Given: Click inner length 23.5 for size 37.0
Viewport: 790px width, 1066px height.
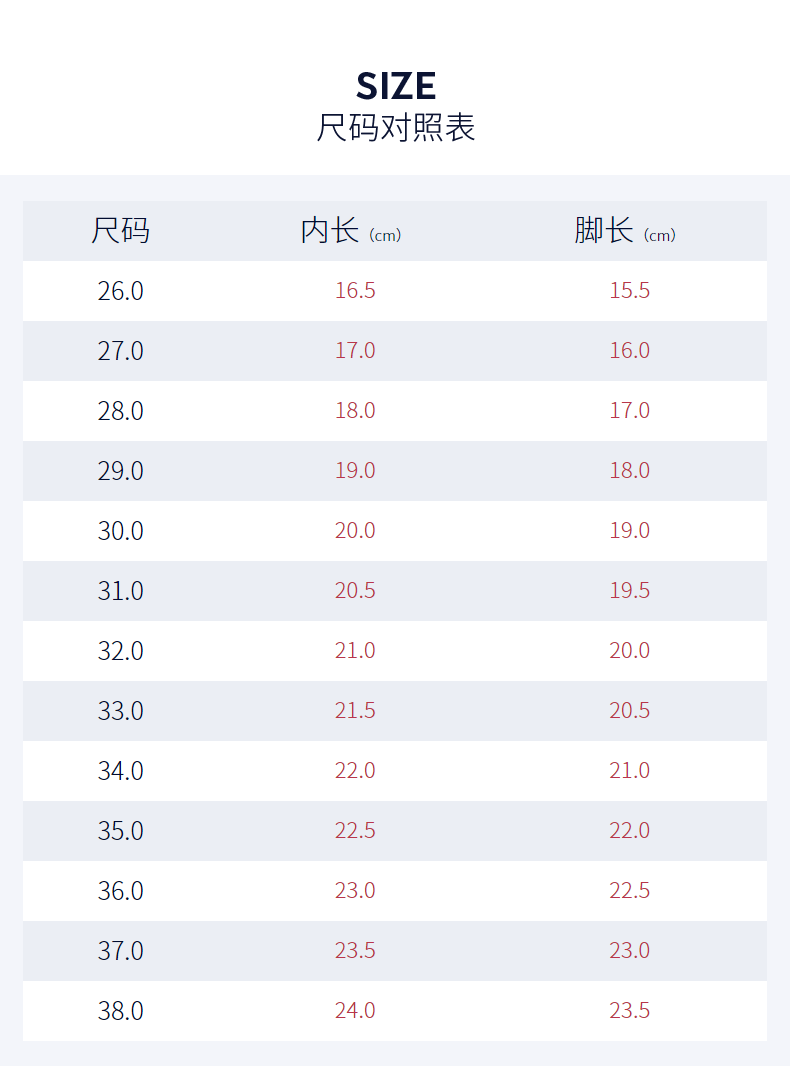Looking at the screenshot, I should [x=355, y=951].
